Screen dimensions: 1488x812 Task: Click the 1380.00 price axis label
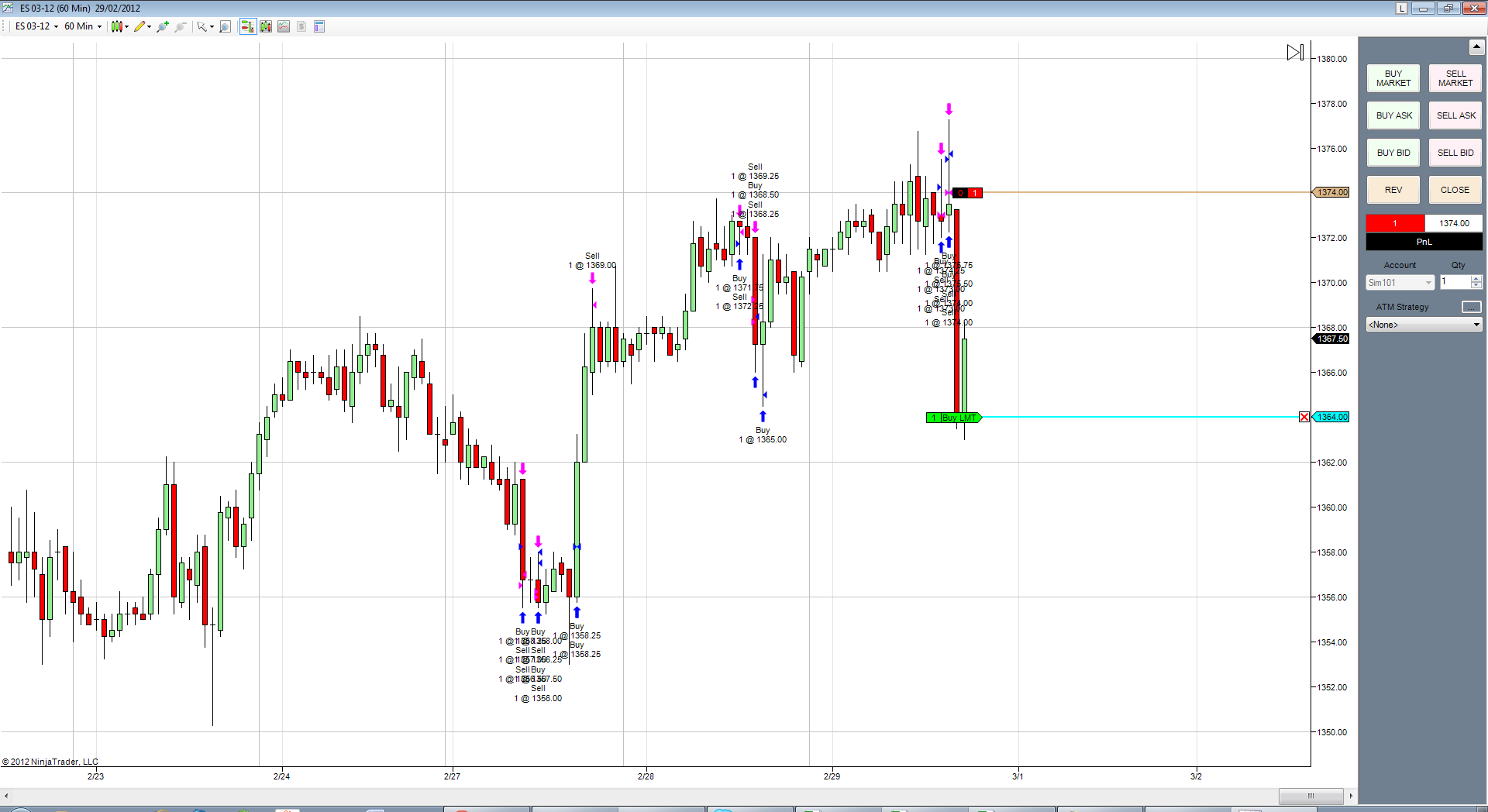pos(1332,59)
